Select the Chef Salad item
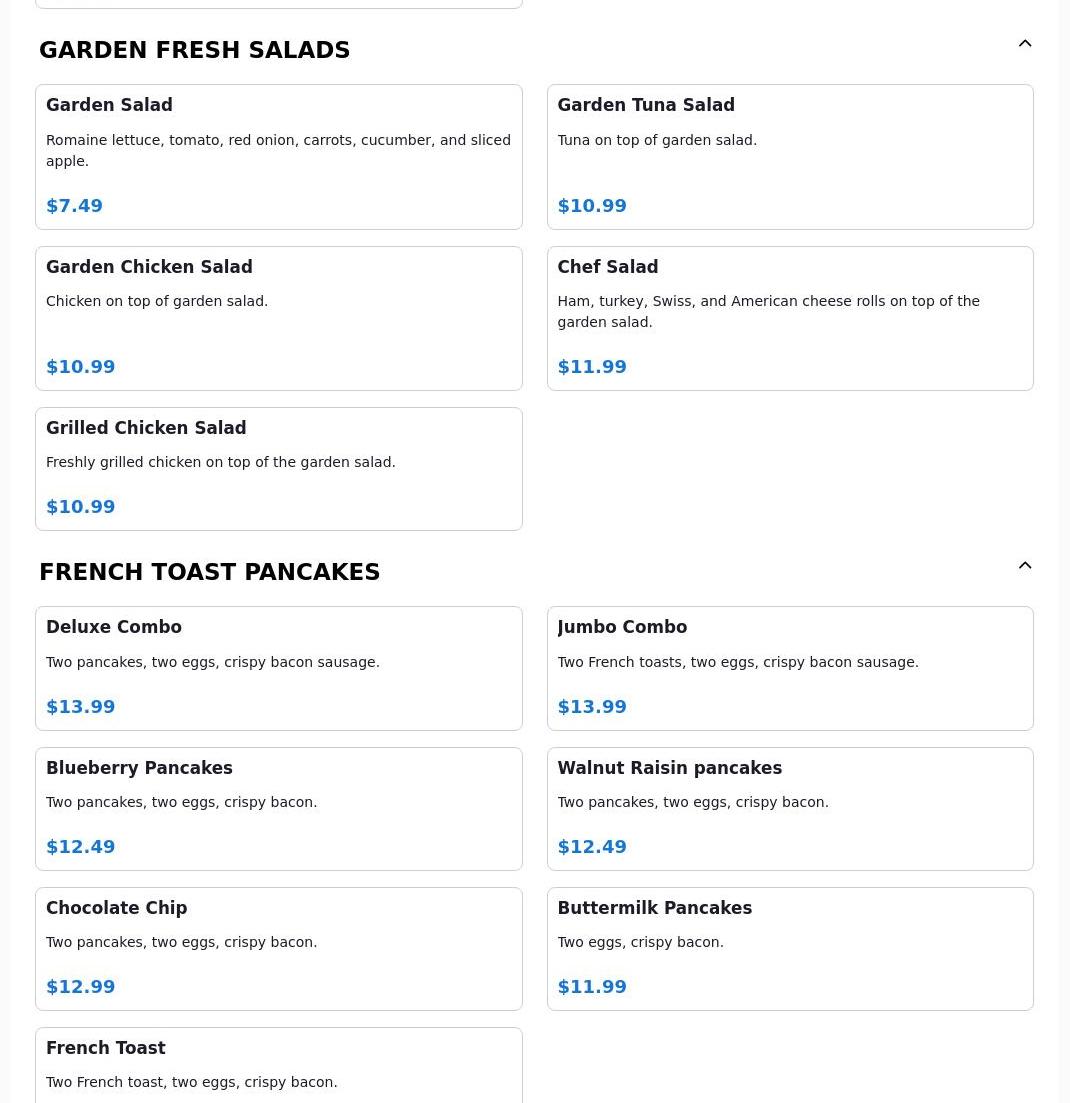Viewport: 1070px width, 1103px height. click(x=789, y=318)
